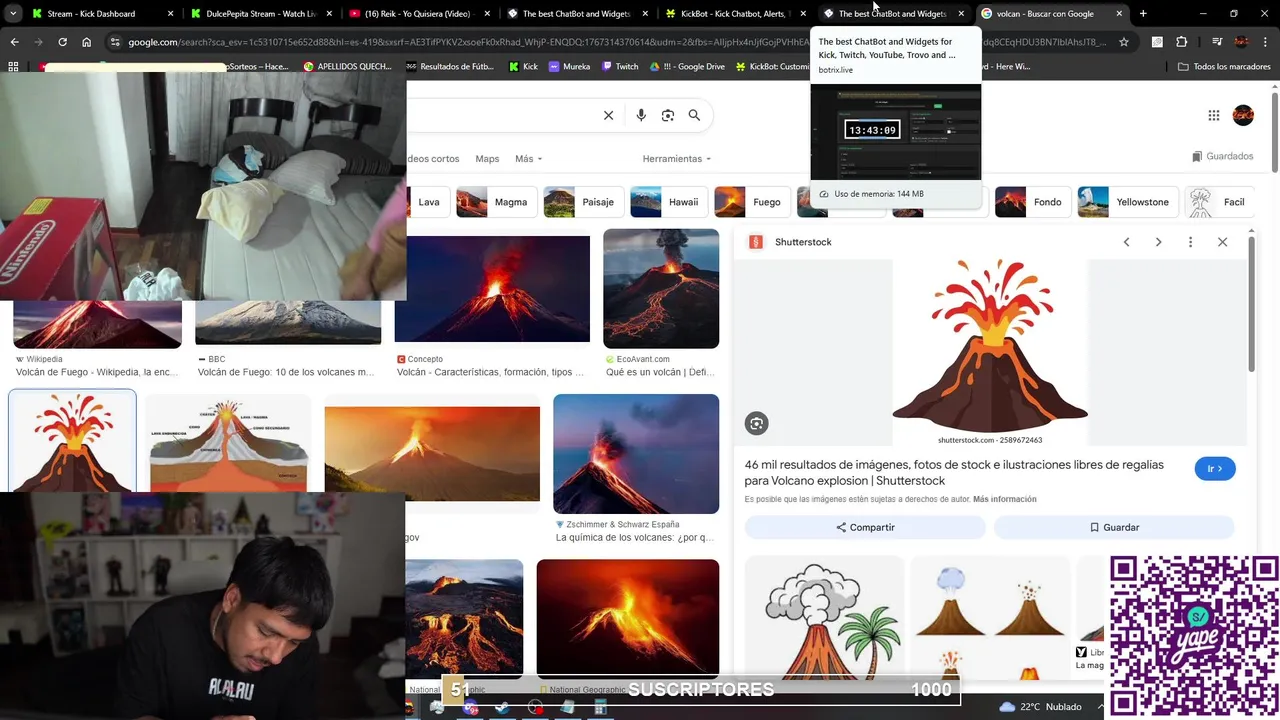Open new browser tab

1143,14
